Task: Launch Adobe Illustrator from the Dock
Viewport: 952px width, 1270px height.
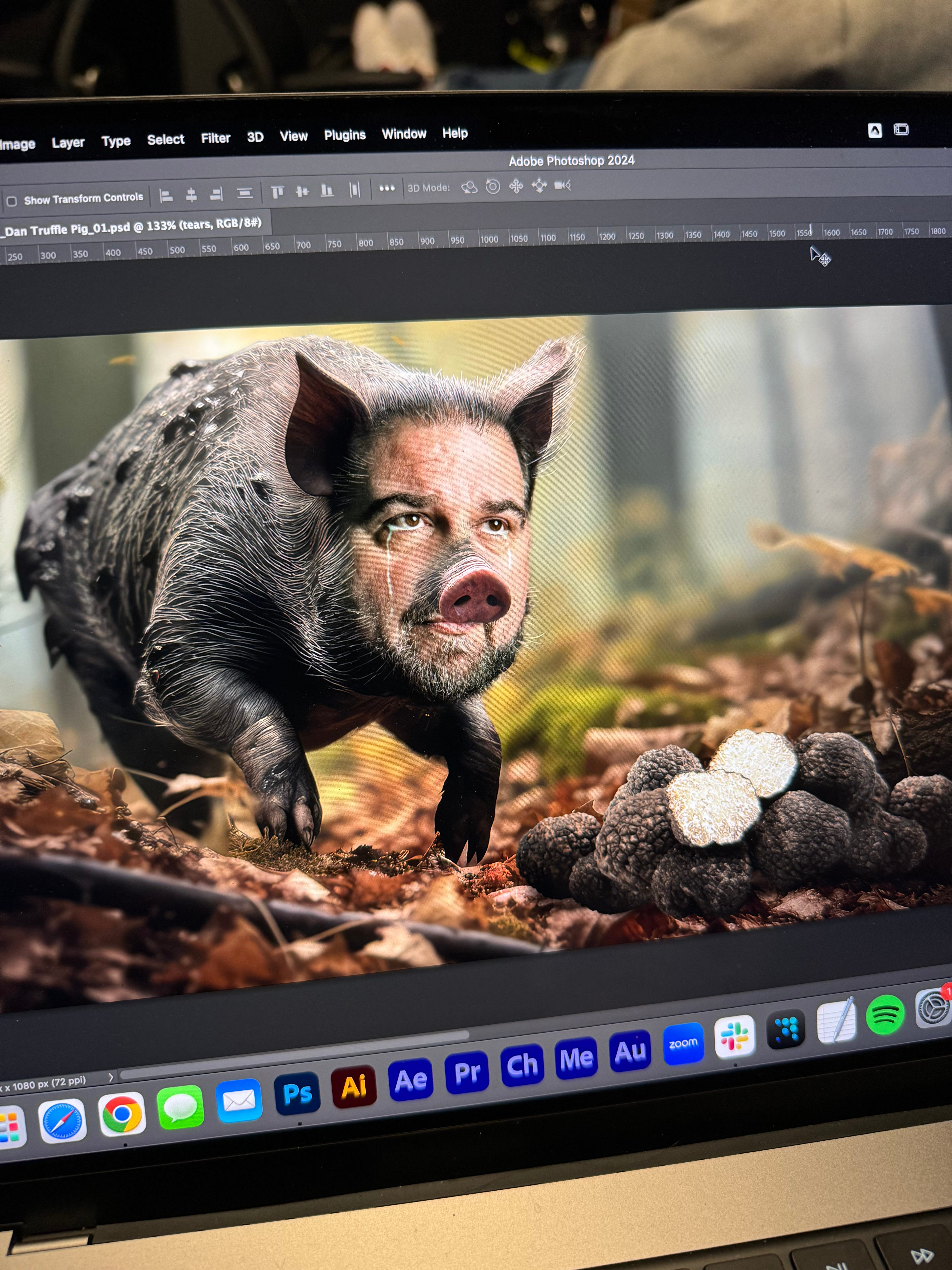Action: point(354,1086)
